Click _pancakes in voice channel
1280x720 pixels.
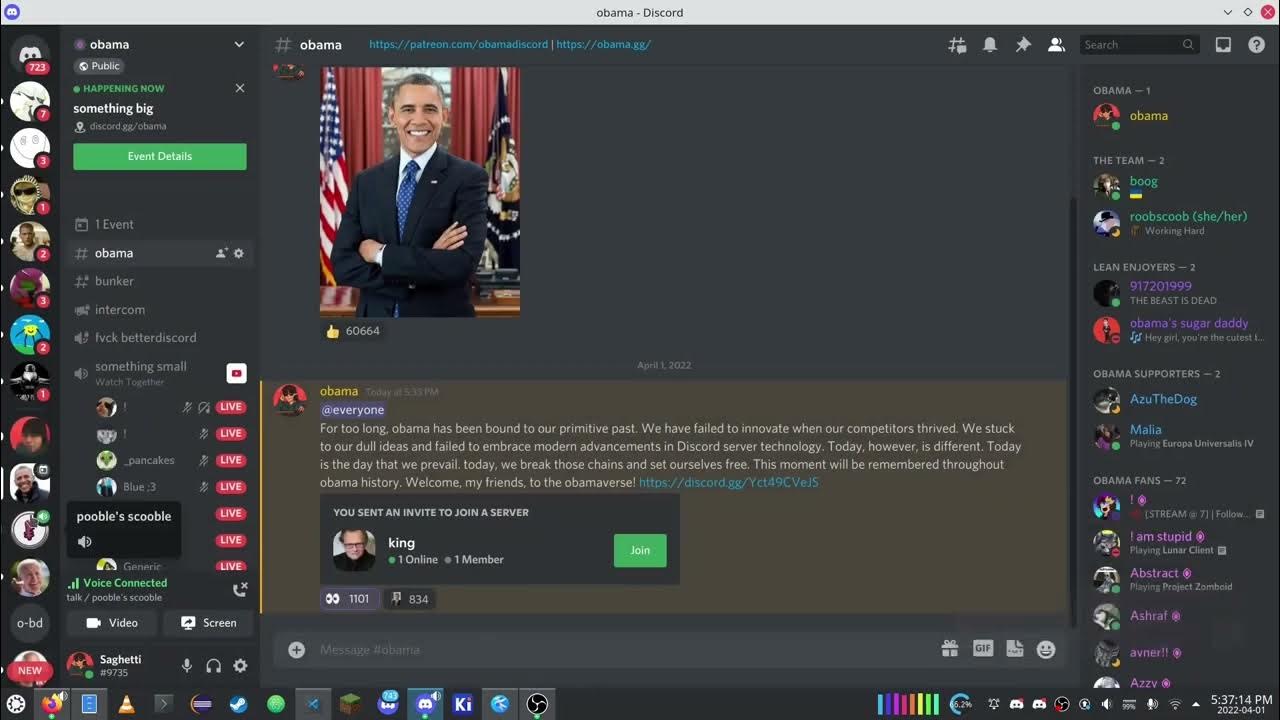(x=149, y=460)
